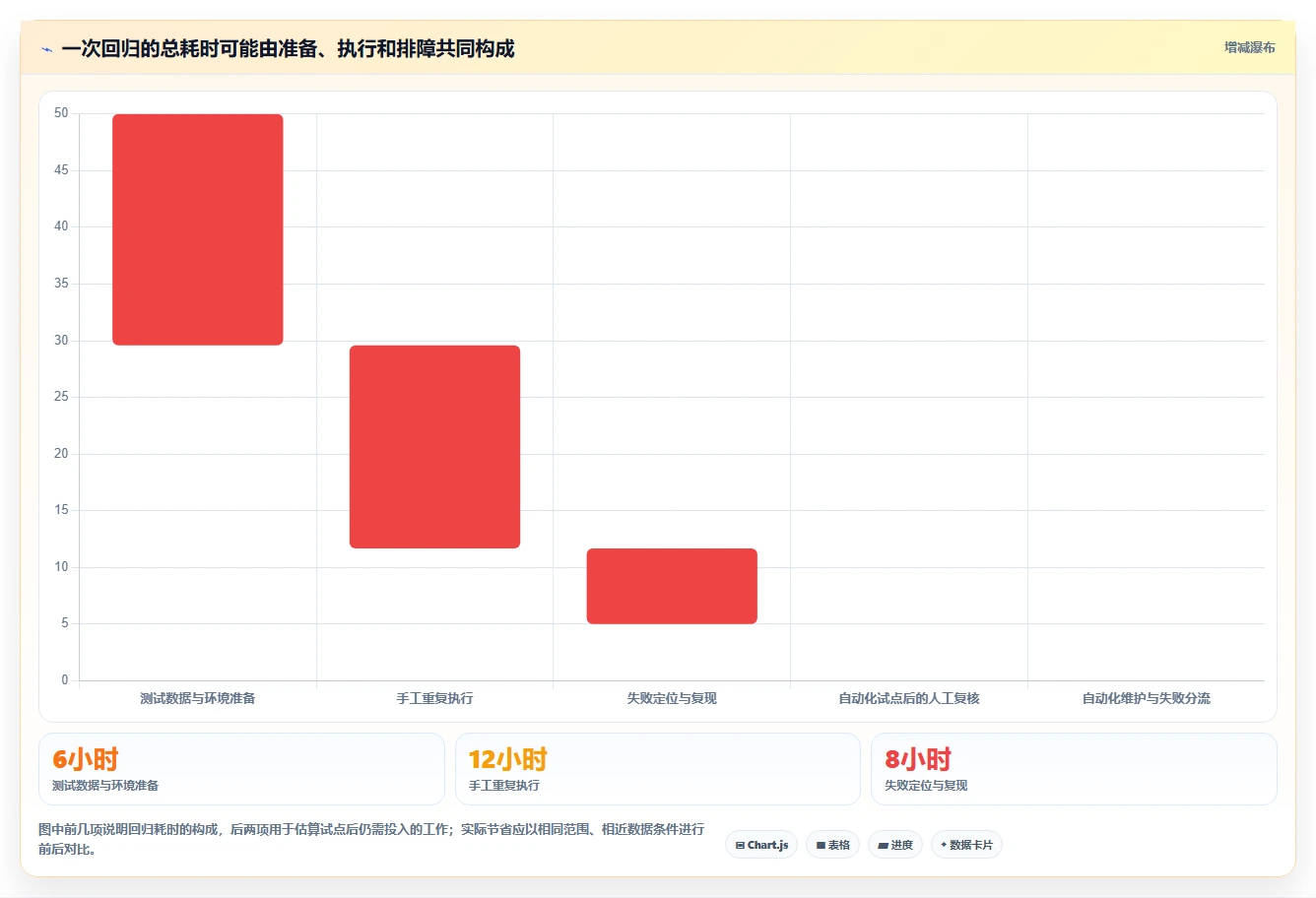
Task: Click the red bar for 手工重复执行
Action: click(434, 447)
